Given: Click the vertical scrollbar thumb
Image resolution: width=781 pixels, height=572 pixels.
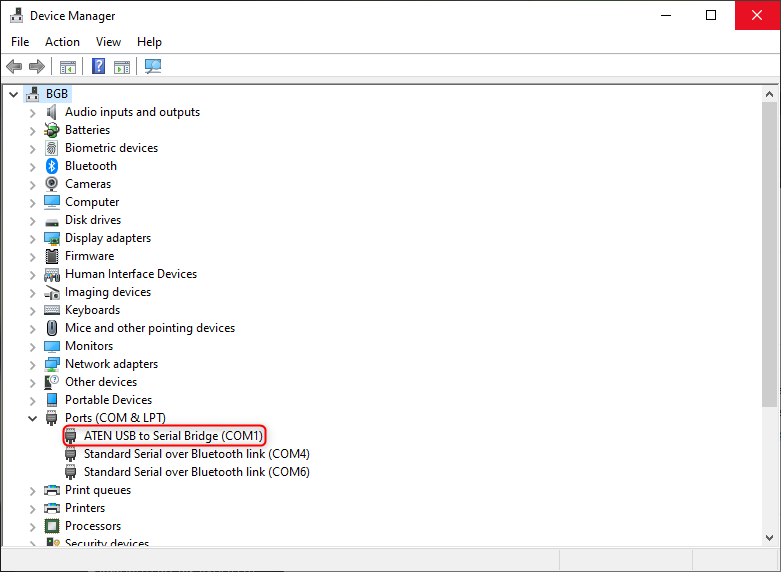Looking at the screenshot, I should 769,254.
